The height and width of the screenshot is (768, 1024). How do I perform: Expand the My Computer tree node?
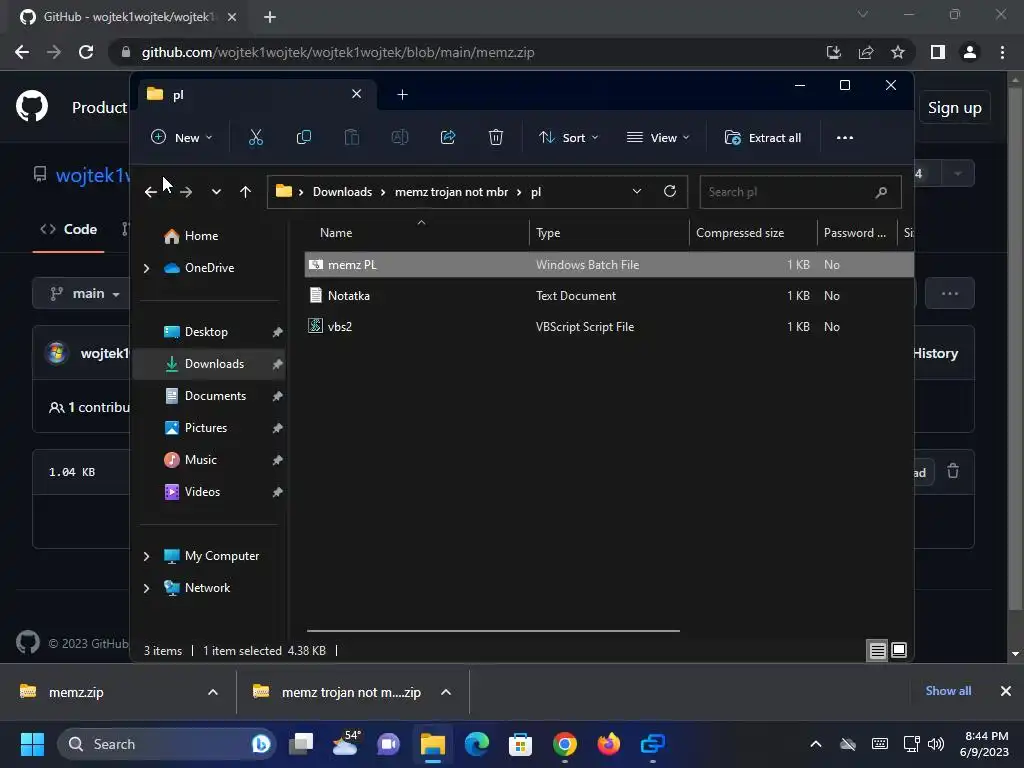coord(147,556)
